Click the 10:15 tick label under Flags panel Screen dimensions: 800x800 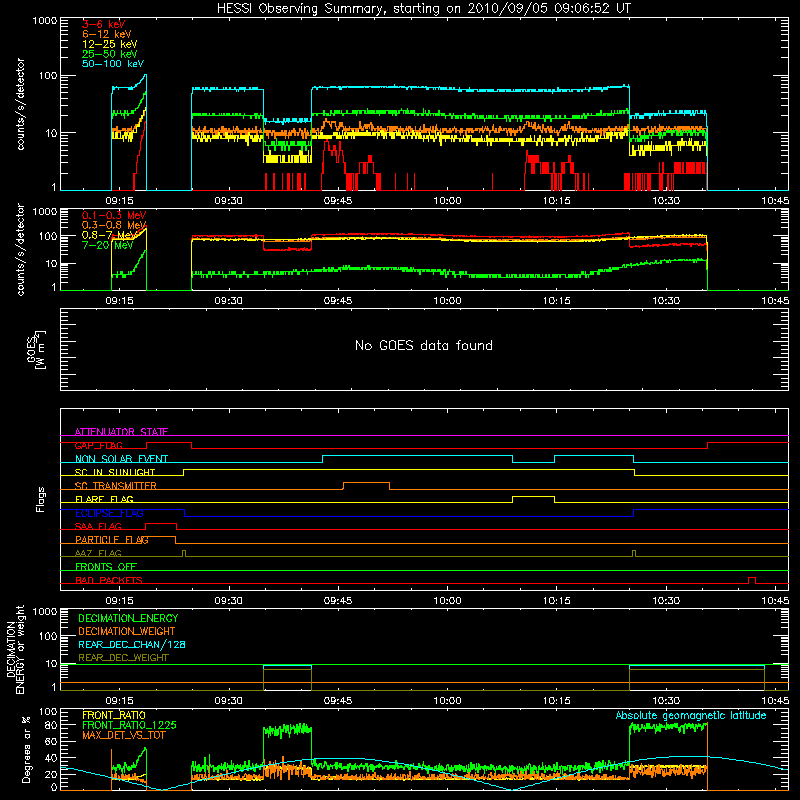point(556,601)
